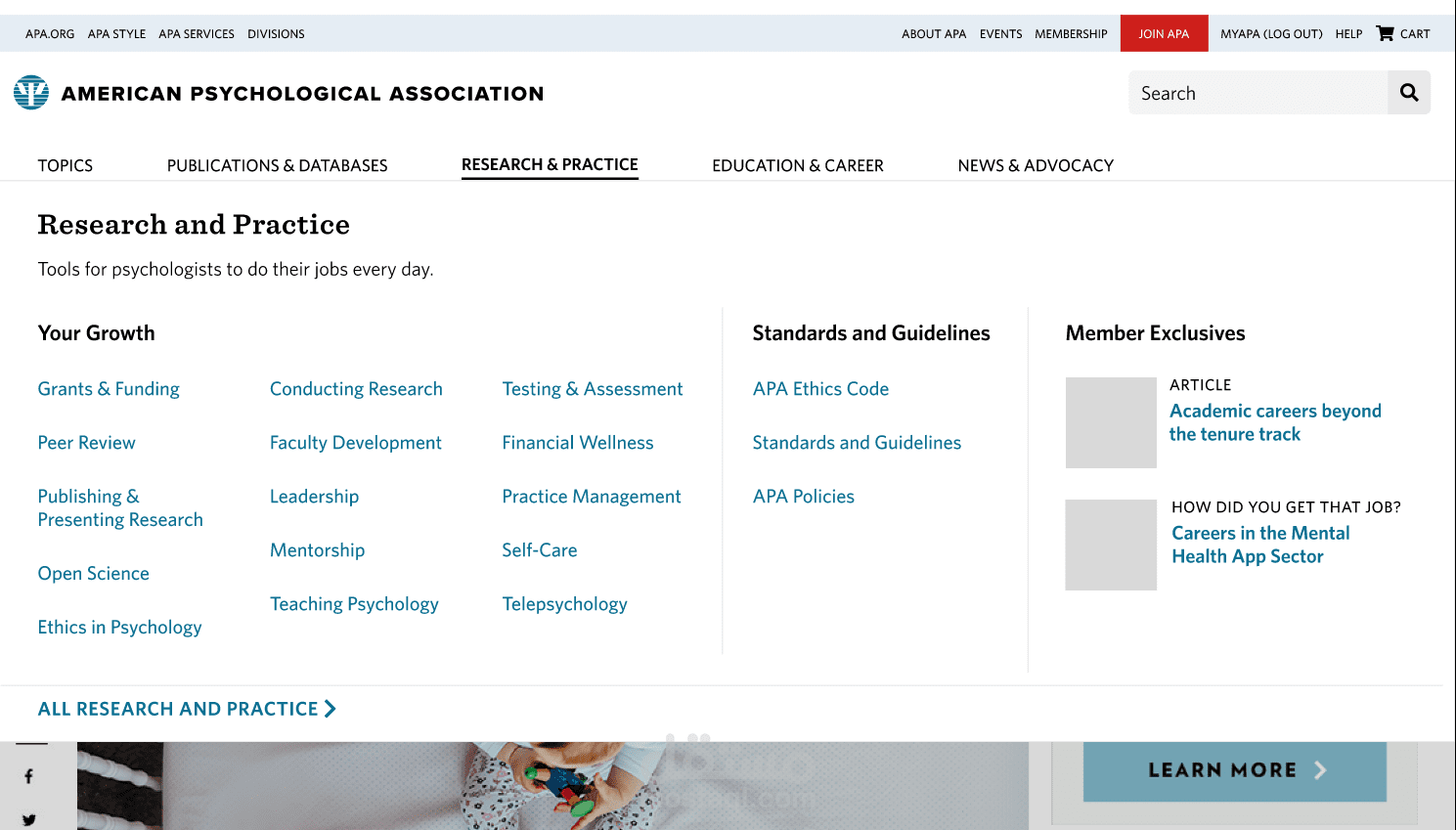Image resolution: width=1456 pixels, height=830 pixels.
Task: Open Peer Review link
Action: click(86, 443)
